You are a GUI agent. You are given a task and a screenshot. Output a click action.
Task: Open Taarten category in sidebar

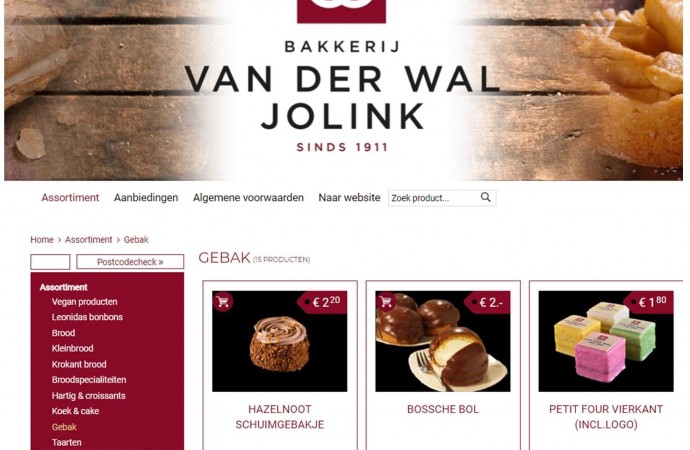click(66, 443)
